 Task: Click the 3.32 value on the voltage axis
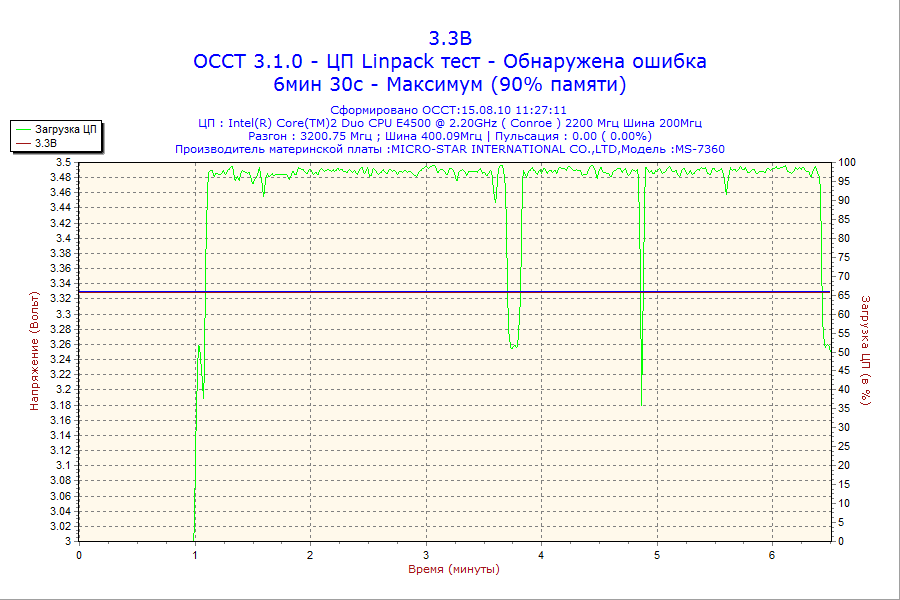click(x=61, y=299)
